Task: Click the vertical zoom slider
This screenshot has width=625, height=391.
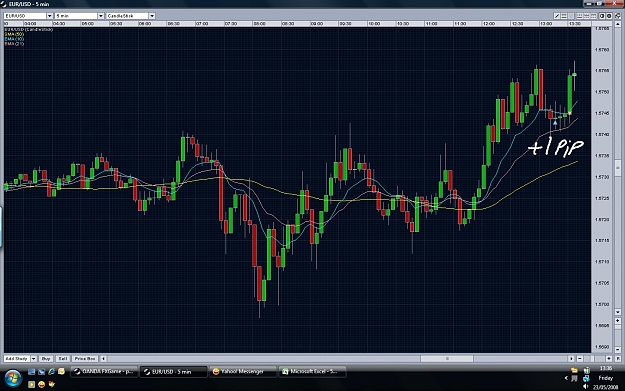Action: (618, 327)
